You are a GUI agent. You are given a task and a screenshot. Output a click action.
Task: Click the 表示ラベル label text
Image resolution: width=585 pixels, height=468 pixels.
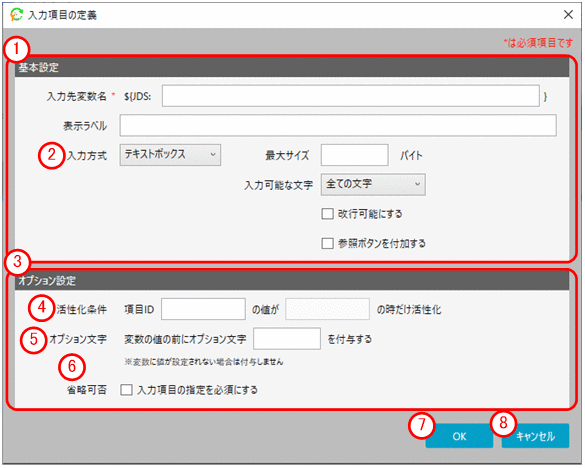[85, 126]
